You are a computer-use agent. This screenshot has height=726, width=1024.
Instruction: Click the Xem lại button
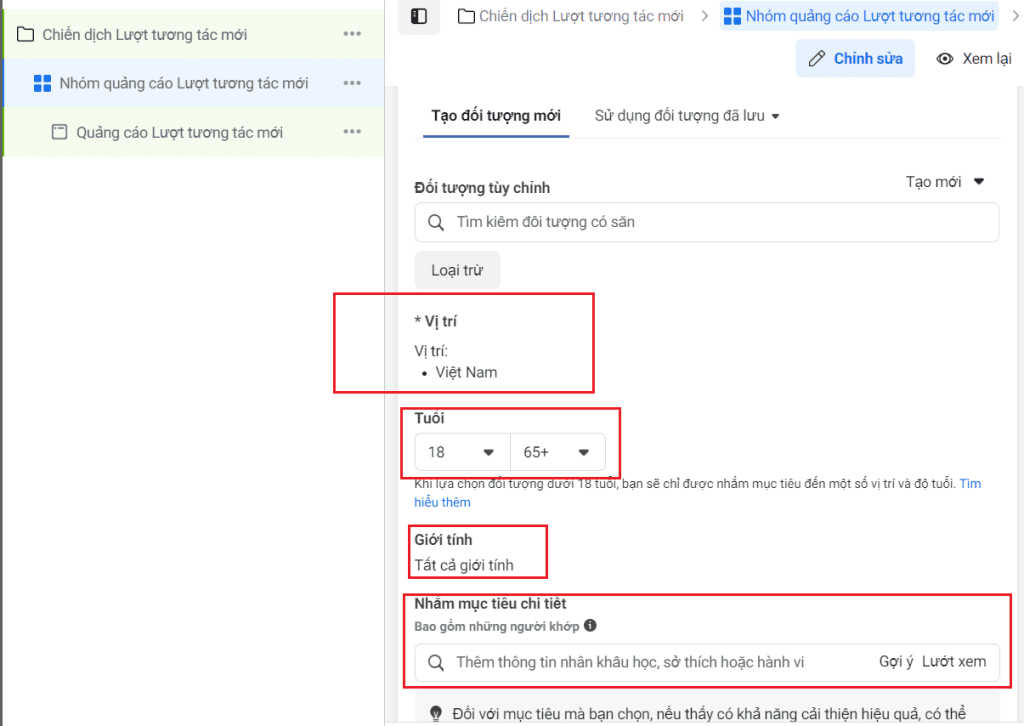pyautogui.click(x=974, y=59)
